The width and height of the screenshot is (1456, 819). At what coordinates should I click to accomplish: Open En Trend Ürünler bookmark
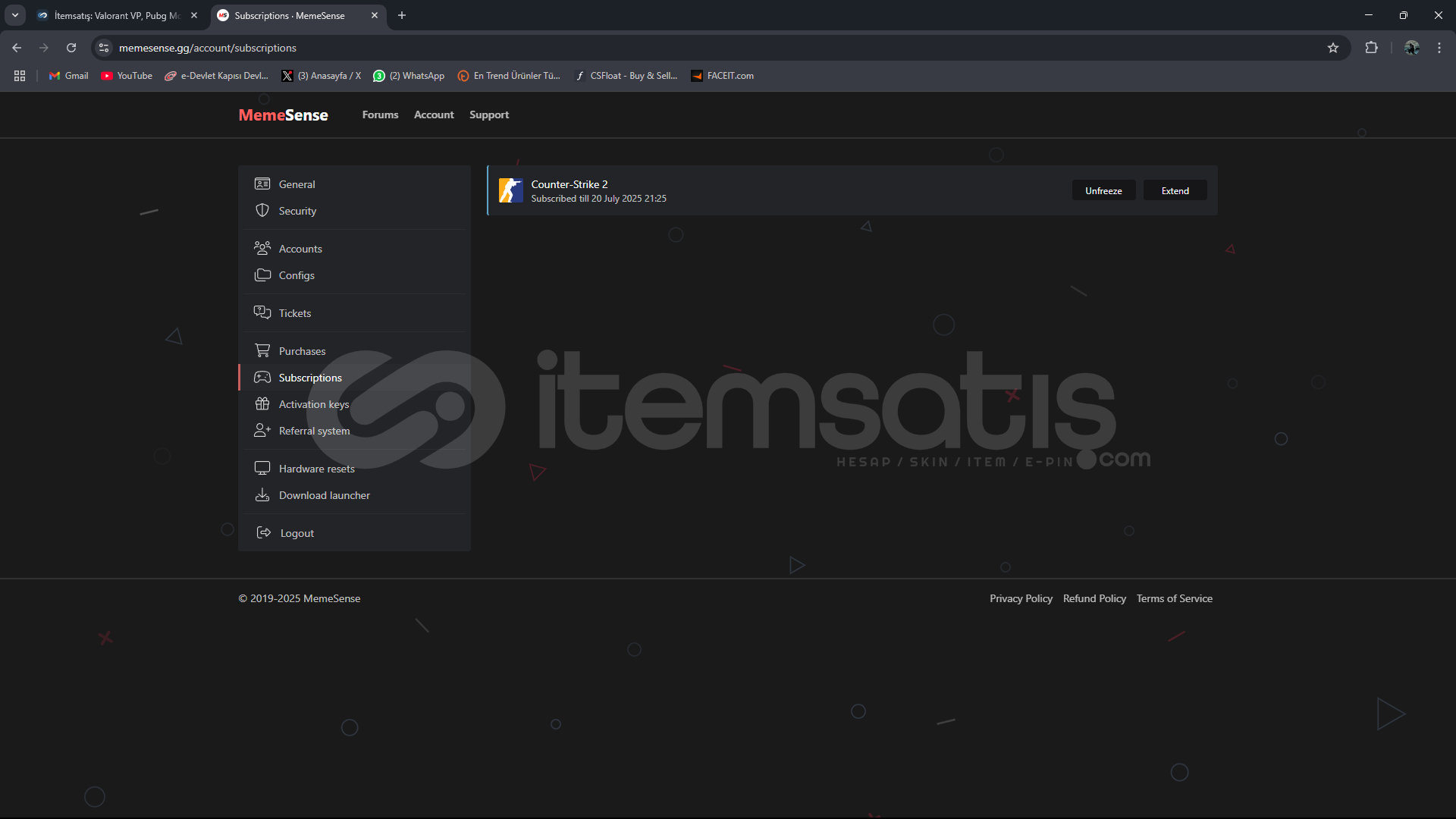click(509, 76)
